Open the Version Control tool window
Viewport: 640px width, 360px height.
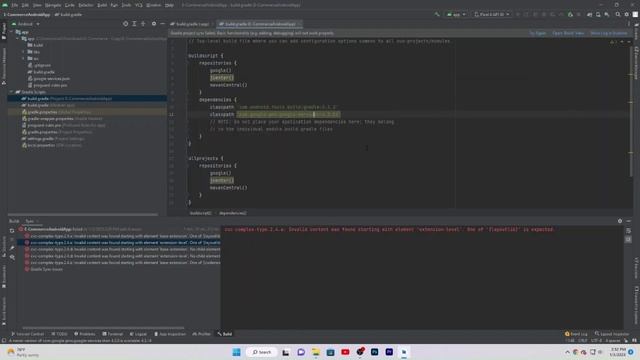point(27,334)
